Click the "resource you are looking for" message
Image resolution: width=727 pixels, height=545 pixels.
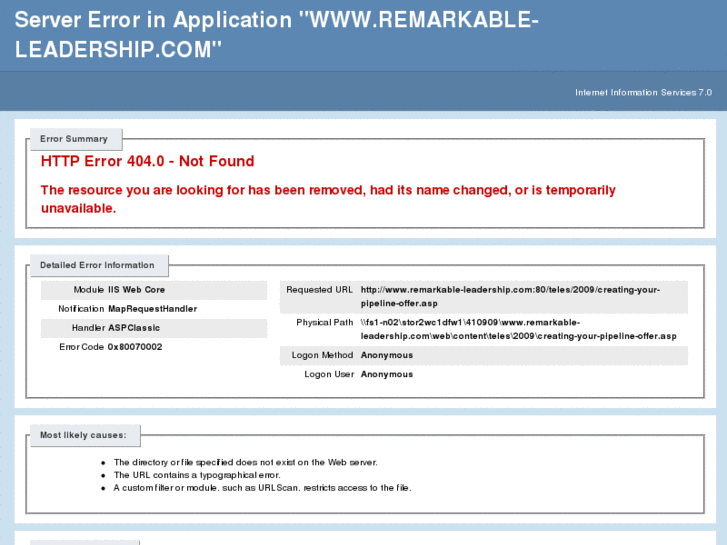click(x=328, y=199)
